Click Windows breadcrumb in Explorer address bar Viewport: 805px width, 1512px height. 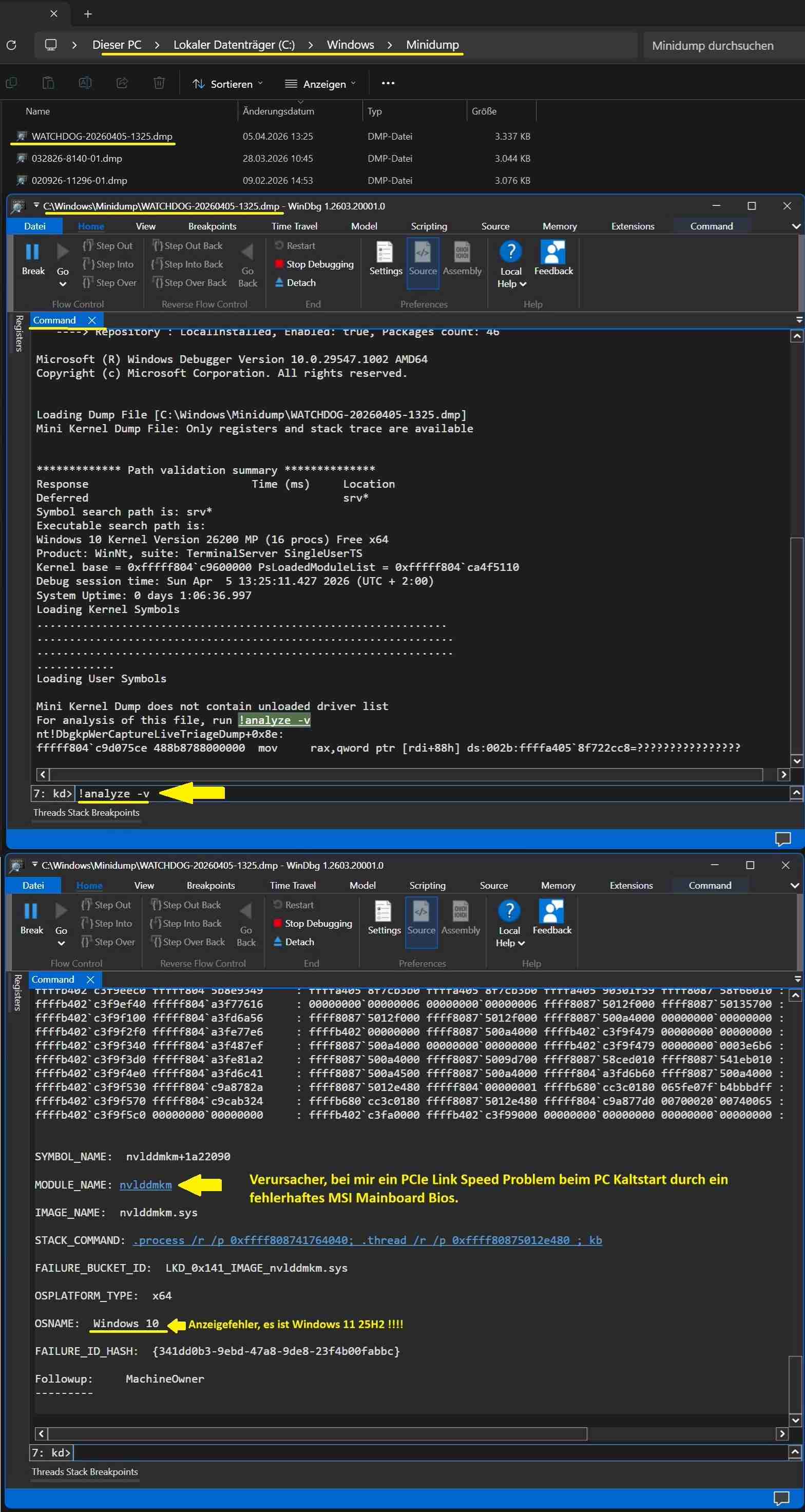(350, 45)
